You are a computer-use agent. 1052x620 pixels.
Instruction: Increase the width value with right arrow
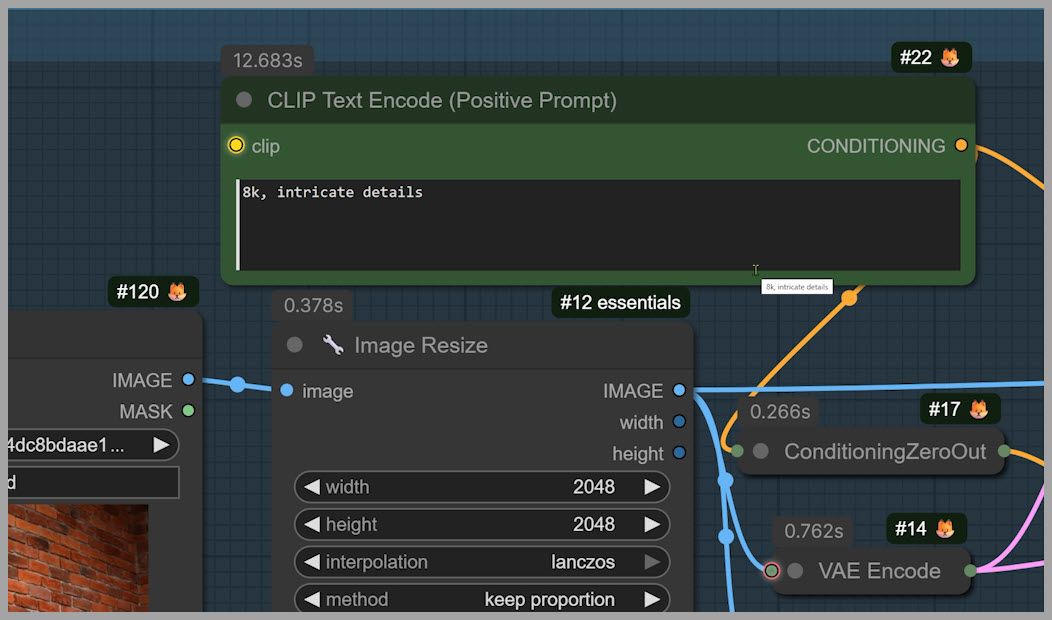click(652, 487)
